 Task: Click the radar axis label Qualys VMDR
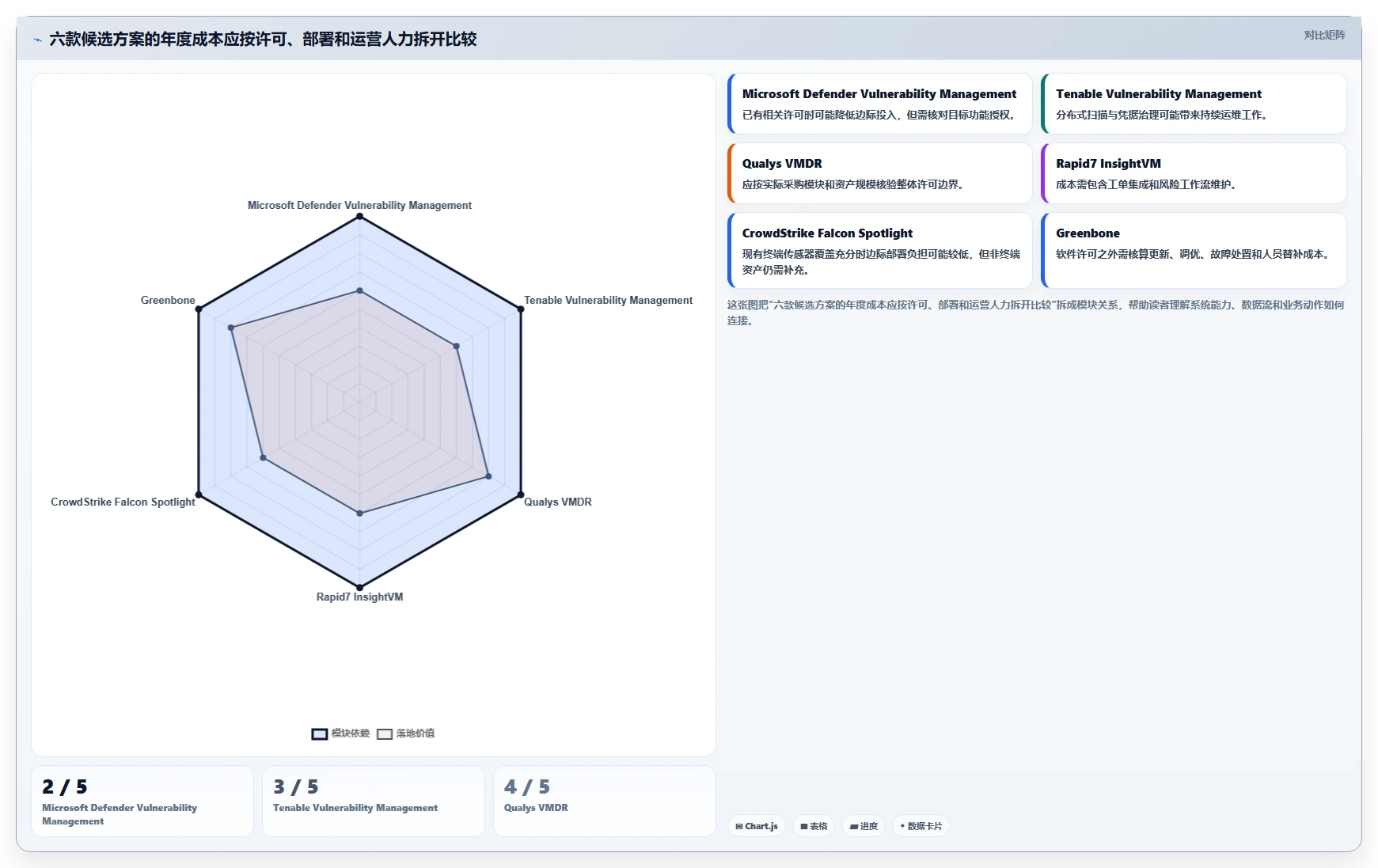coord(558,502)
